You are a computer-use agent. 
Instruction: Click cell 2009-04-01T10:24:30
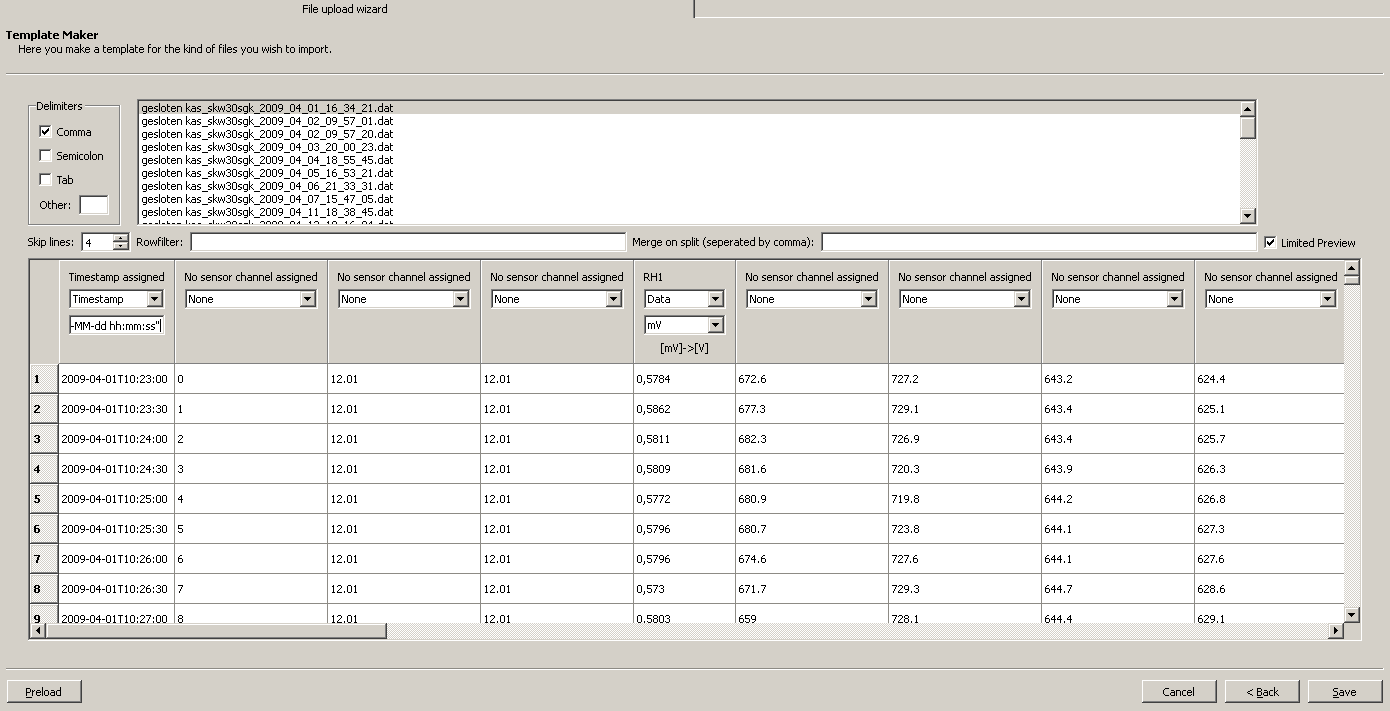coord(116,469)
